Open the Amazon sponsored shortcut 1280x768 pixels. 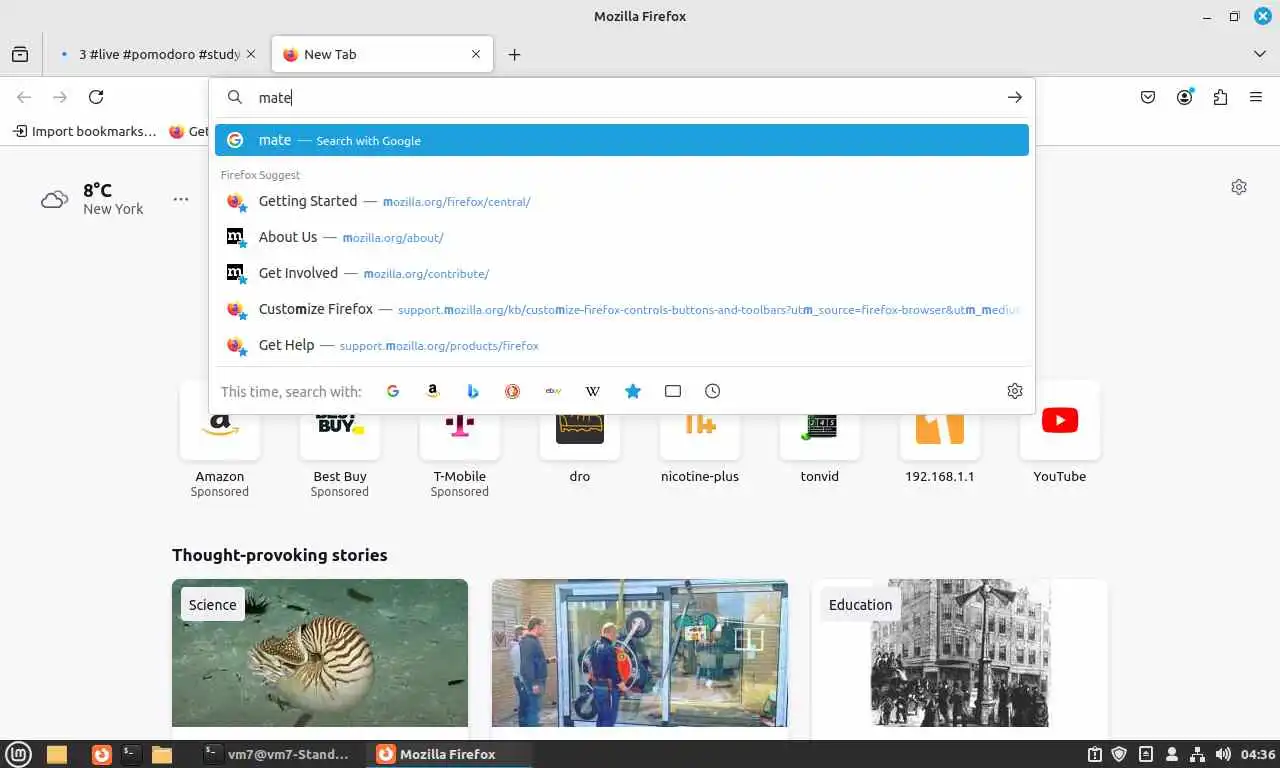click(x=220, y=440)
